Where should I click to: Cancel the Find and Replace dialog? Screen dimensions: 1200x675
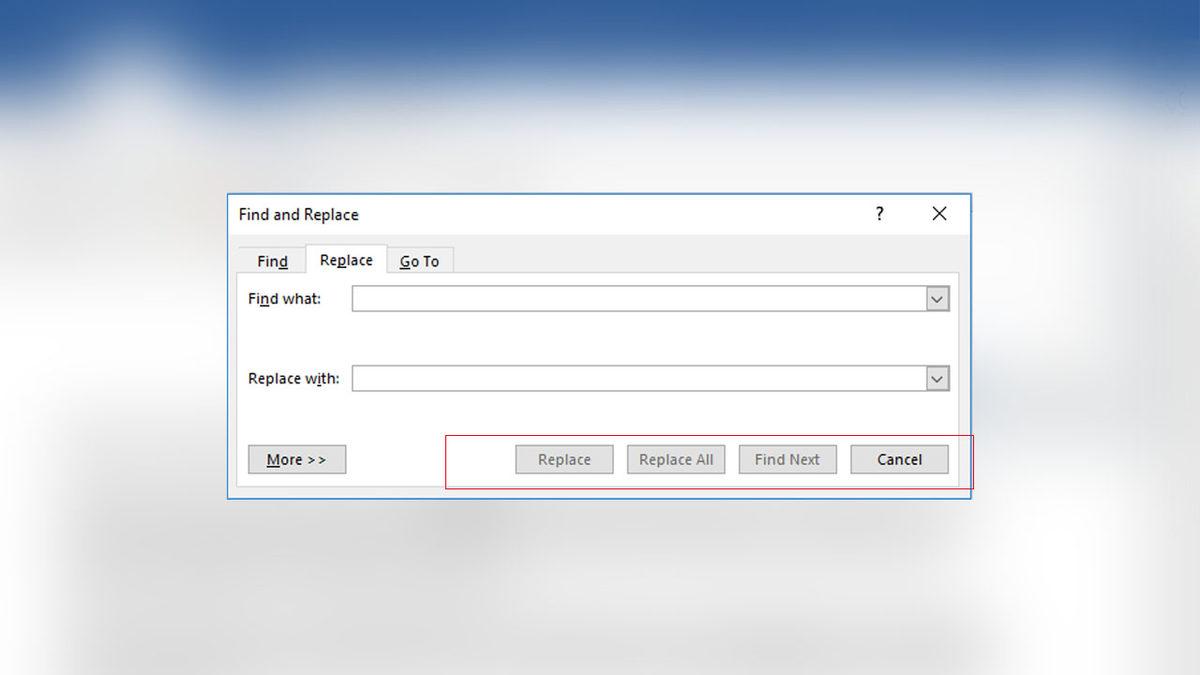tap(899, 460)
